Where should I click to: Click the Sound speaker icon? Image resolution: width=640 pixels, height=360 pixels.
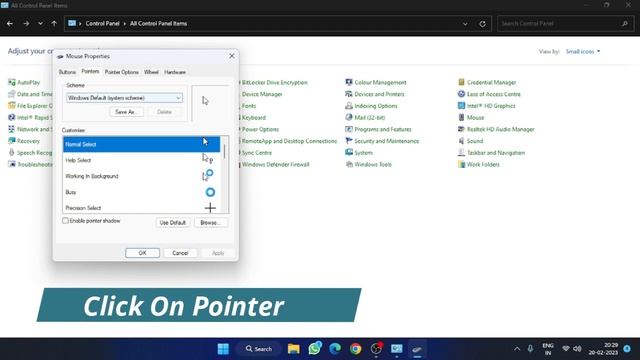pos(461,141)
